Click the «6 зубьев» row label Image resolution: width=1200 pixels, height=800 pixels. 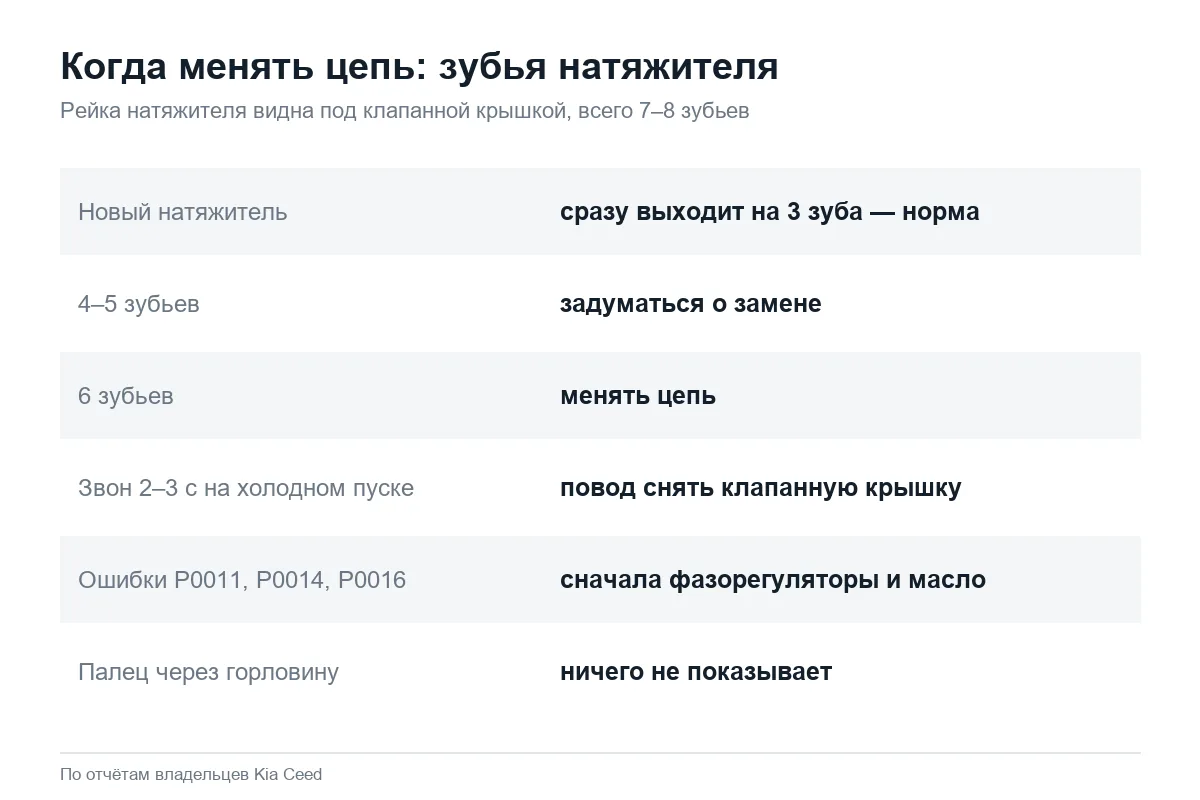pos(125,396)
